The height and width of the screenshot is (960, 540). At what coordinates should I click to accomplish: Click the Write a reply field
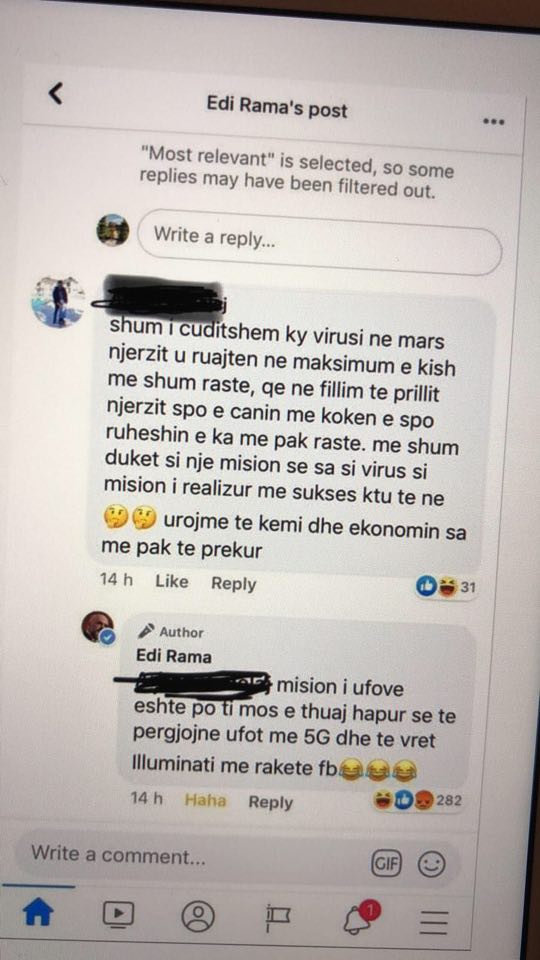320,241
